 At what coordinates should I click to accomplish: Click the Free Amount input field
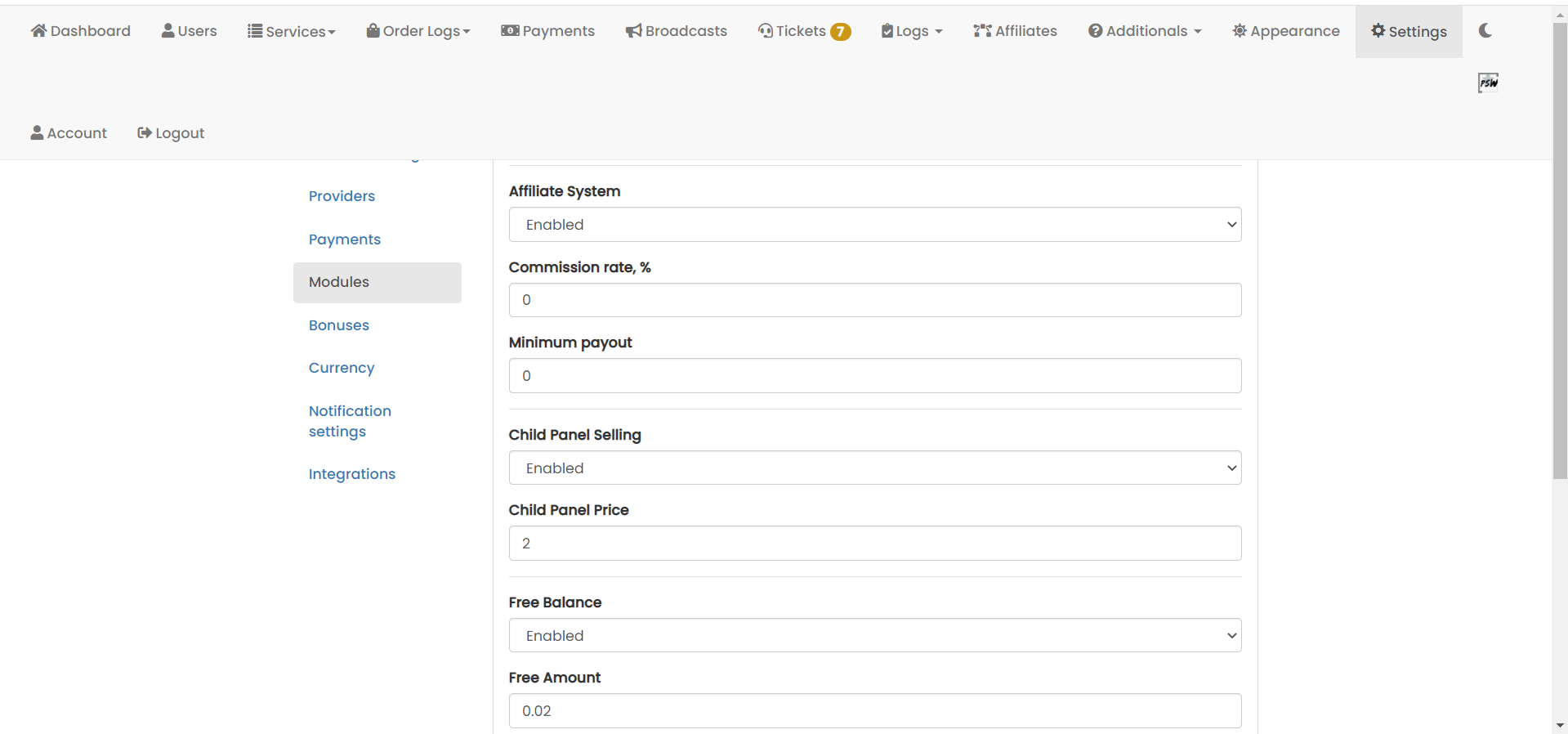(875, 711)
